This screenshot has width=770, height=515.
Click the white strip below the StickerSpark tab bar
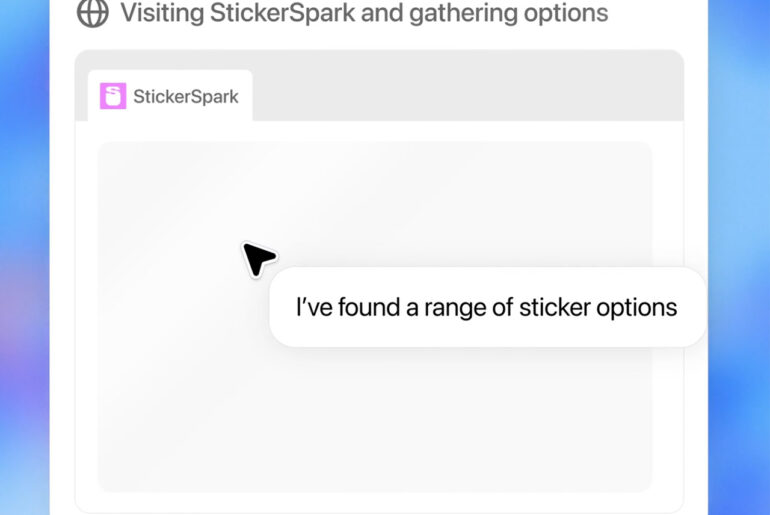pyautogui.click(x=379, y=131)
